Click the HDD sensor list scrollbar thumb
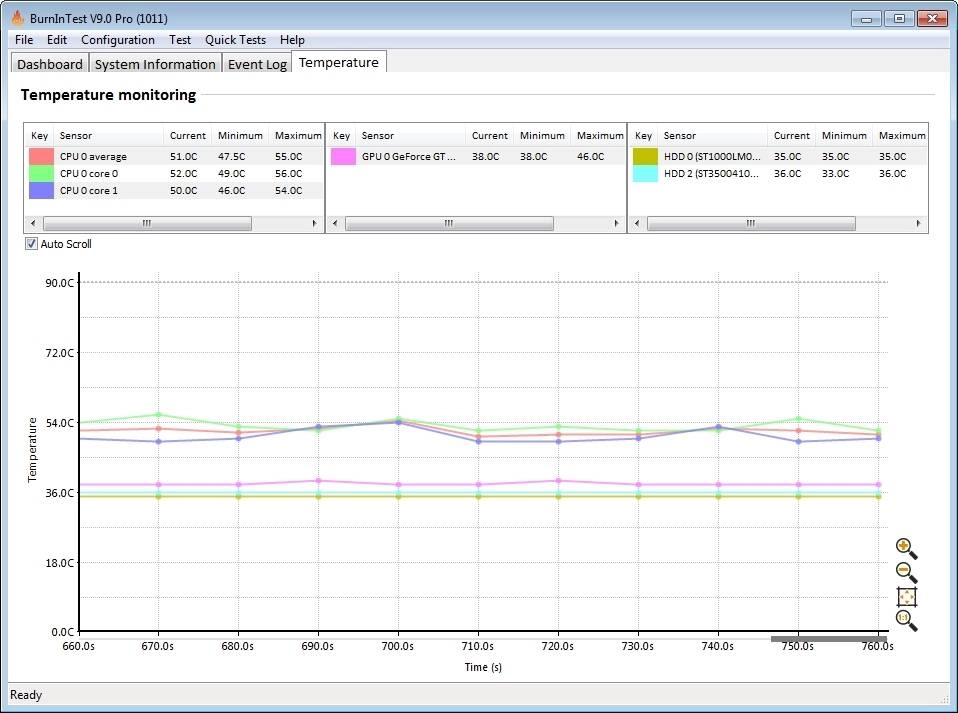958x713 pixels. coord(751,223)
